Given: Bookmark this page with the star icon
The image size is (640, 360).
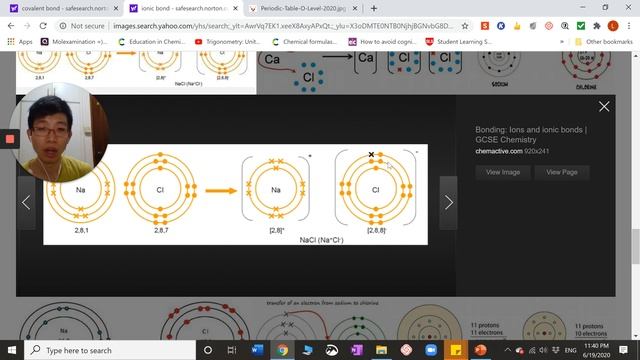Looking at the screenshot, I should 465,26.
